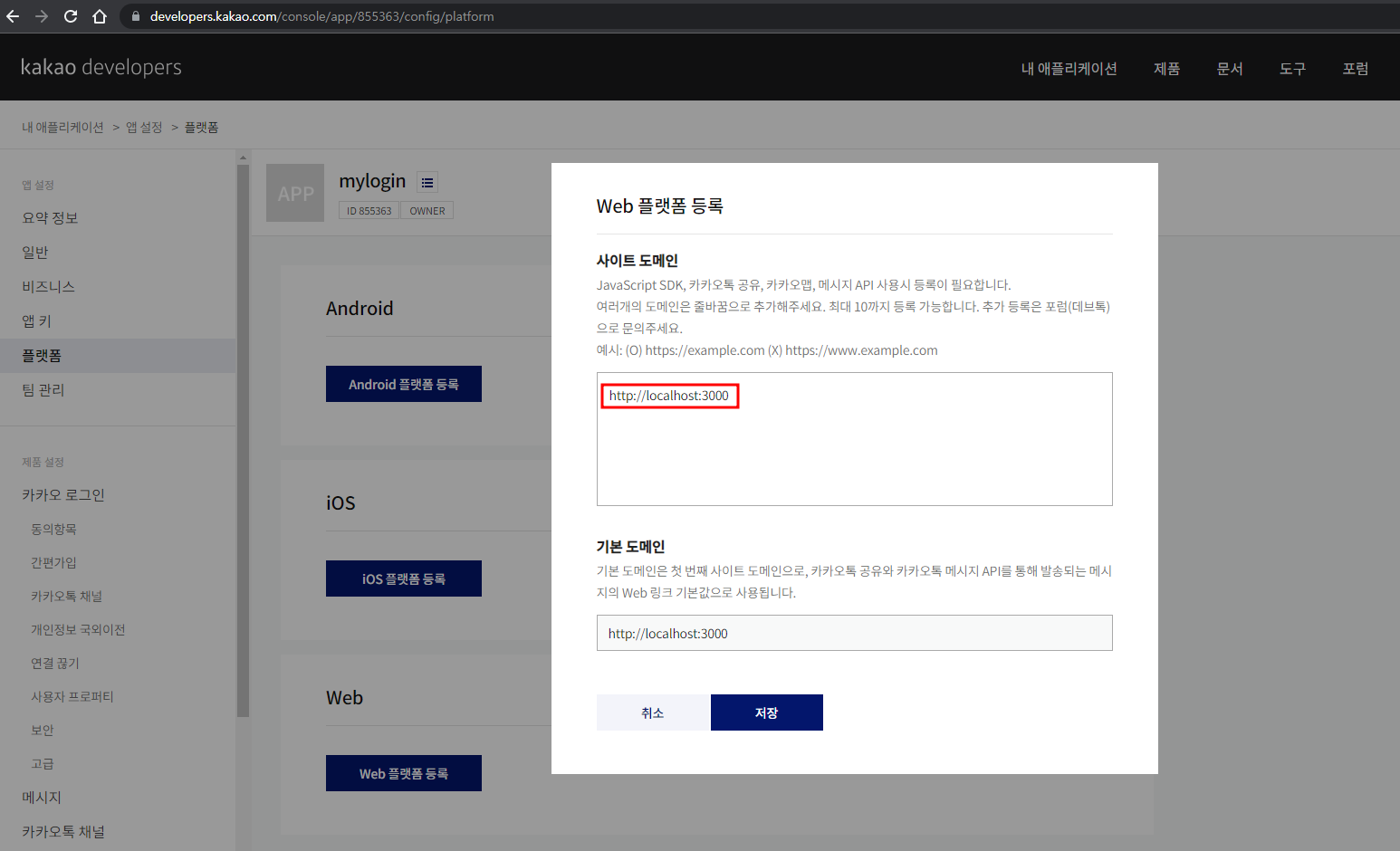1400x851 pixels.
Task: Open 포럼 in top navigation
Action: pos(1356,69)
